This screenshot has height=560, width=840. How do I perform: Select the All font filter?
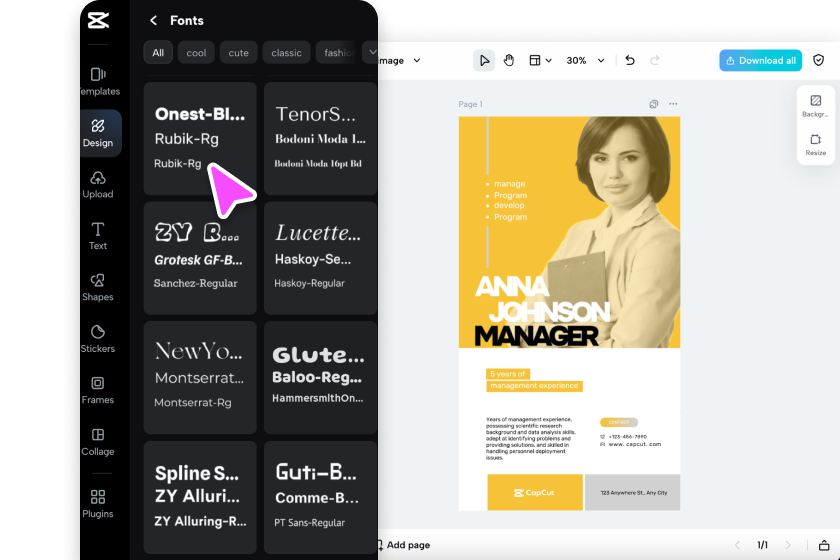point(158,53)
